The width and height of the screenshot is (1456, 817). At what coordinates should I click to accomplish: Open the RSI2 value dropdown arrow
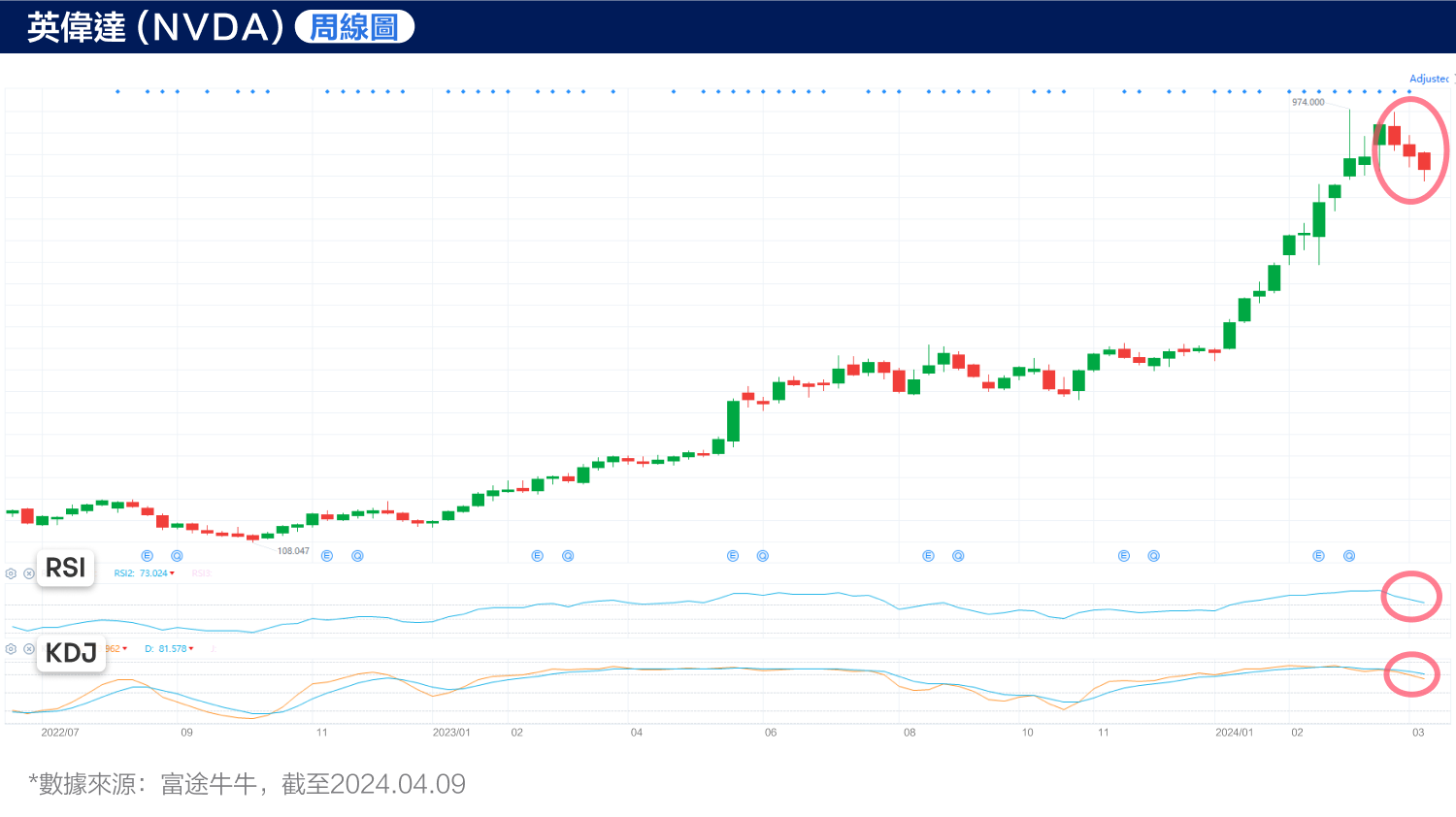click(173, 573)
